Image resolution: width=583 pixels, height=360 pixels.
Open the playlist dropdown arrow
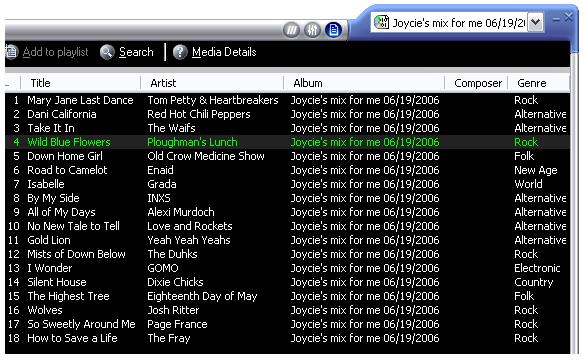pyautogui.click(x=535, y=22)
